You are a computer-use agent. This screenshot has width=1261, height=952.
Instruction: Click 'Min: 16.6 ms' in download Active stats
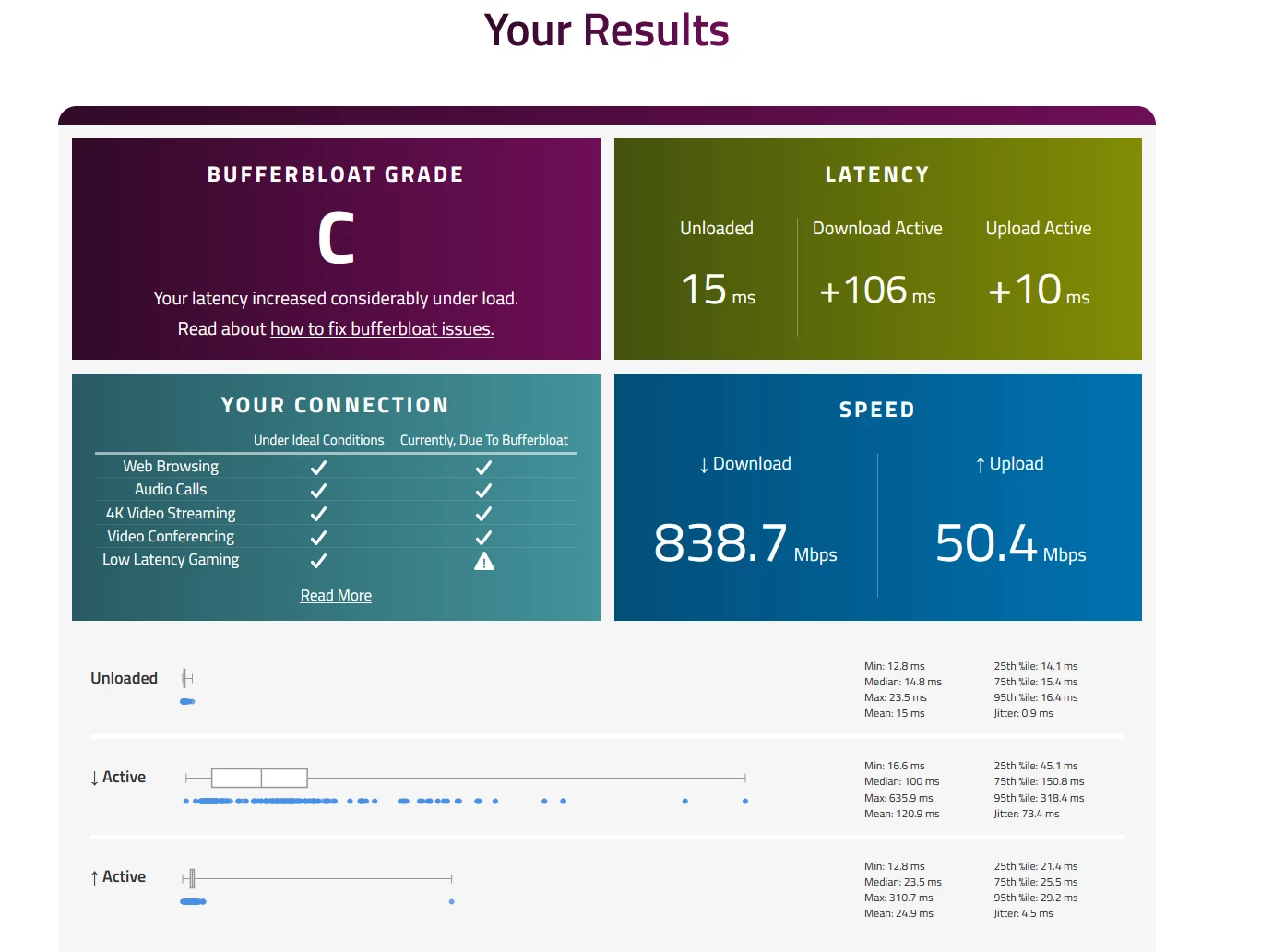895,766
